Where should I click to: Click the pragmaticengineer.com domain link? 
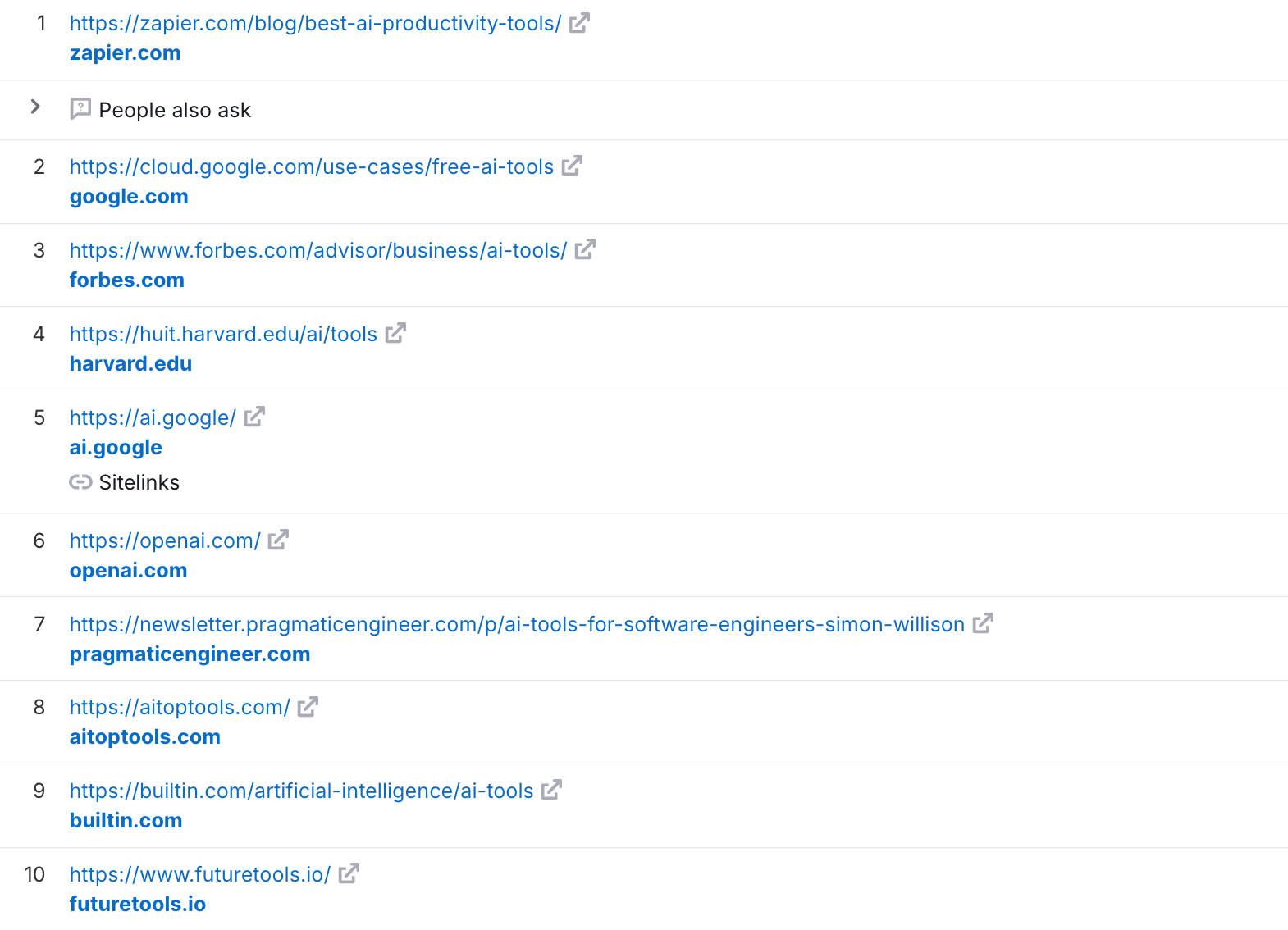pos(190,654)
